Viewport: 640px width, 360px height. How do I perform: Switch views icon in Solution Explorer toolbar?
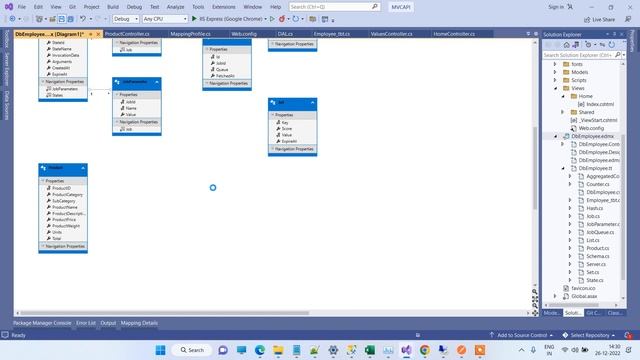pyautogui.click(x=576, y=44)
